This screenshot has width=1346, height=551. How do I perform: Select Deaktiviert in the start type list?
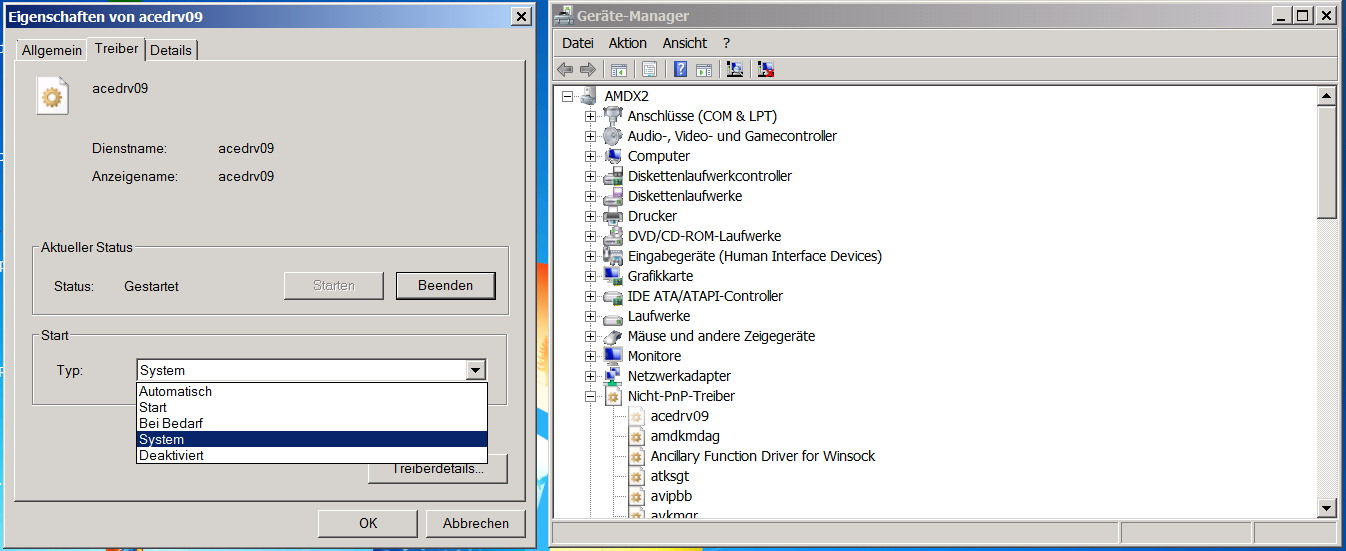[171, 456]
